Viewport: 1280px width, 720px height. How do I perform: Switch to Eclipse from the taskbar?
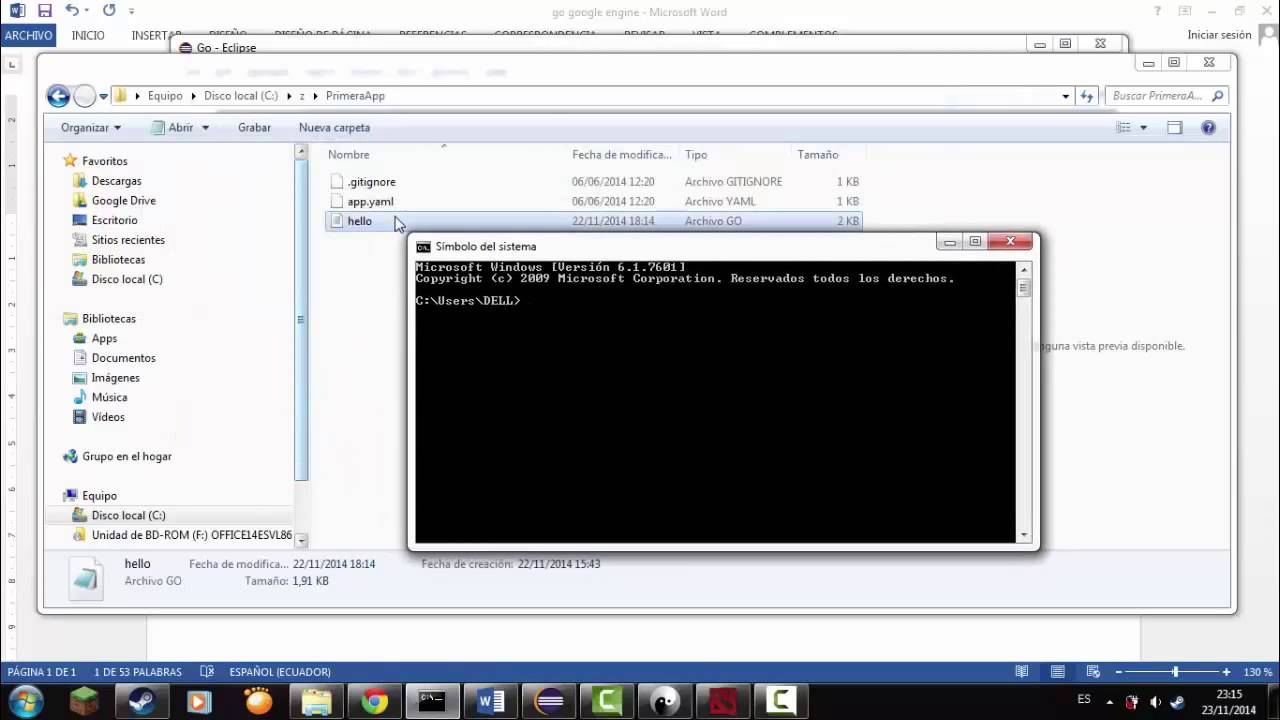549,702
